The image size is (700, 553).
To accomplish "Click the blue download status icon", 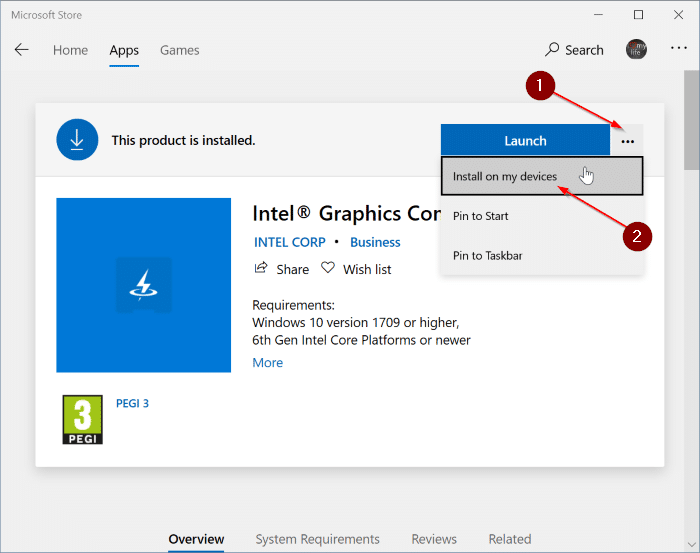I will click(77, 140).
